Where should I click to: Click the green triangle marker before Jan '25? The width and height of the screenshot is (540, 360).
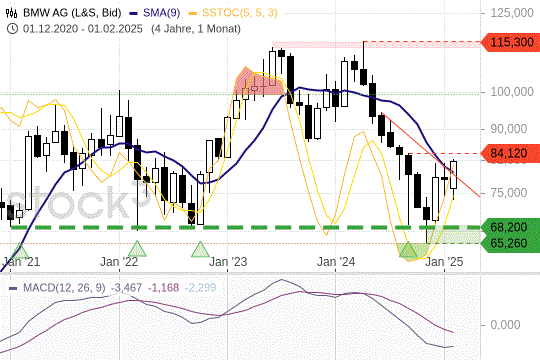click(x=408, y=250)
